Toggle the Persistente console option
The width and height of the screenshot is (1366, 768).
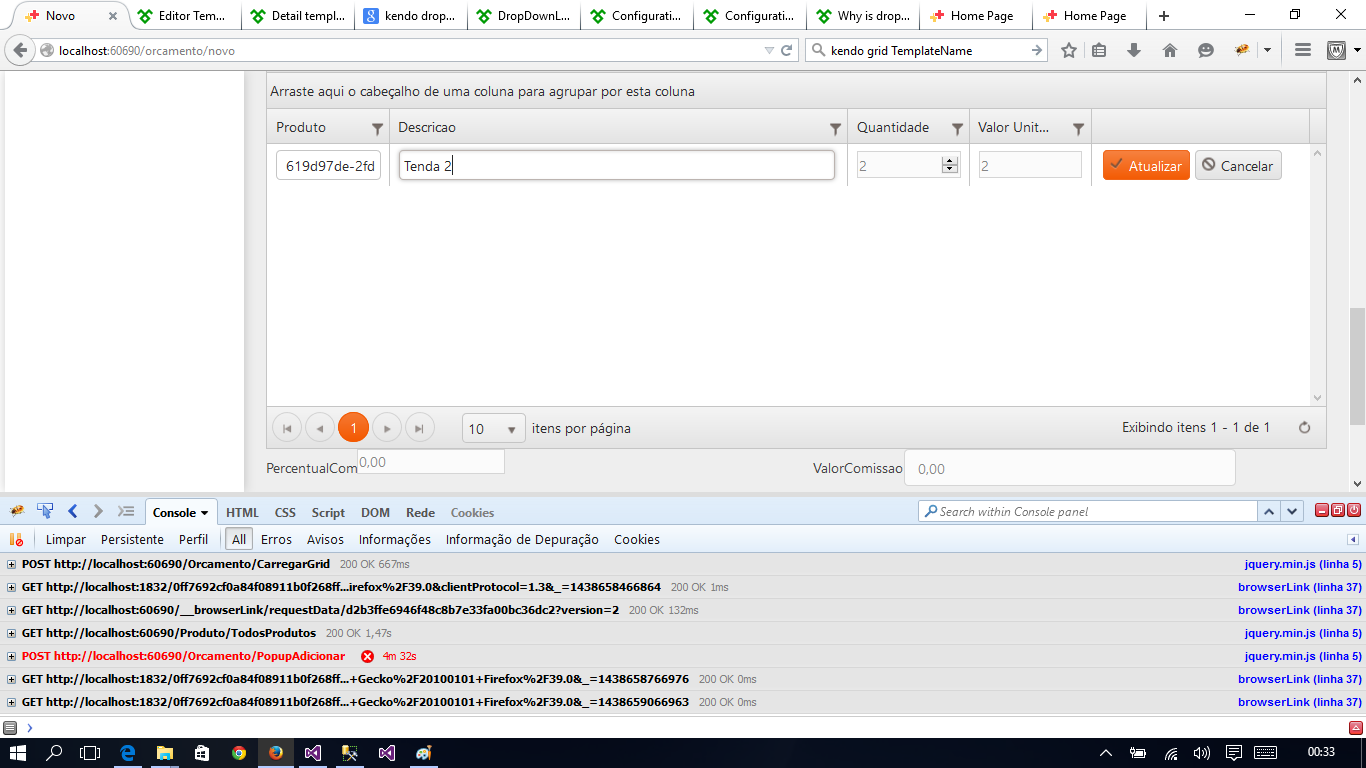(x=132, y=539)
